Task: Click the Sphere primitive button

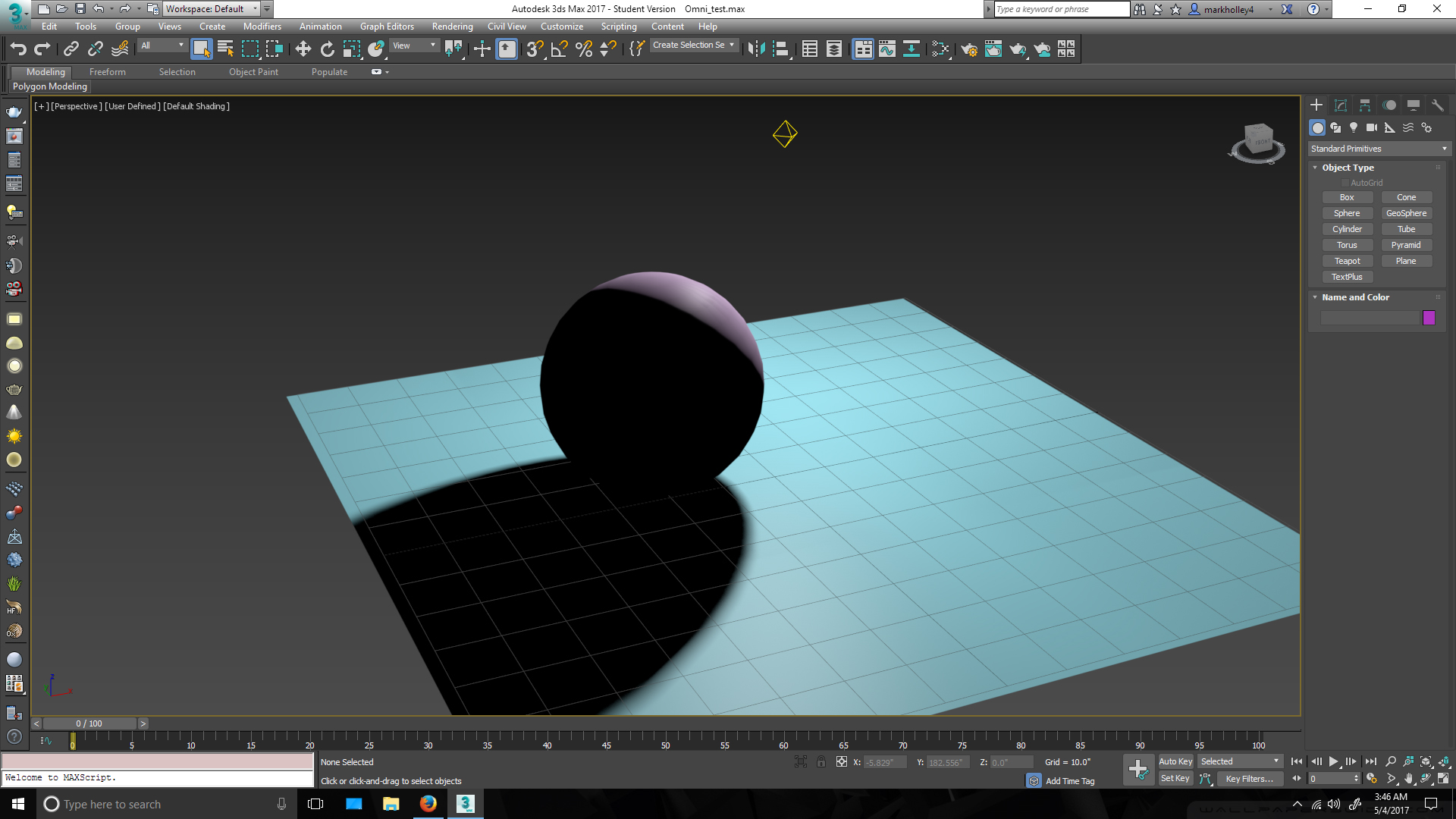Action: (x=1346, y=212)
